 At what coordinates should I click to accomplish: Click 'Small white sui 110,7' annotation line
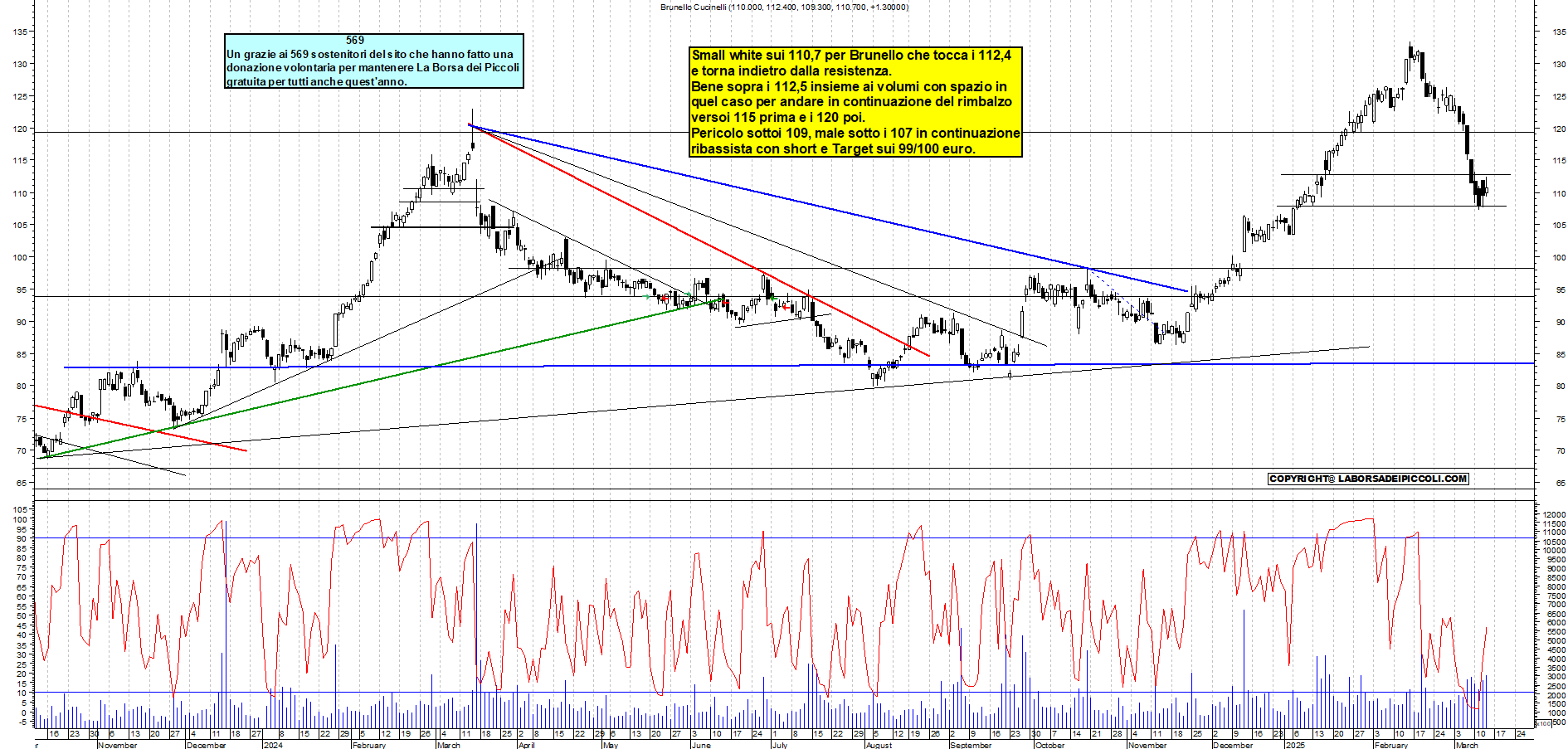(x=851, y=56)
